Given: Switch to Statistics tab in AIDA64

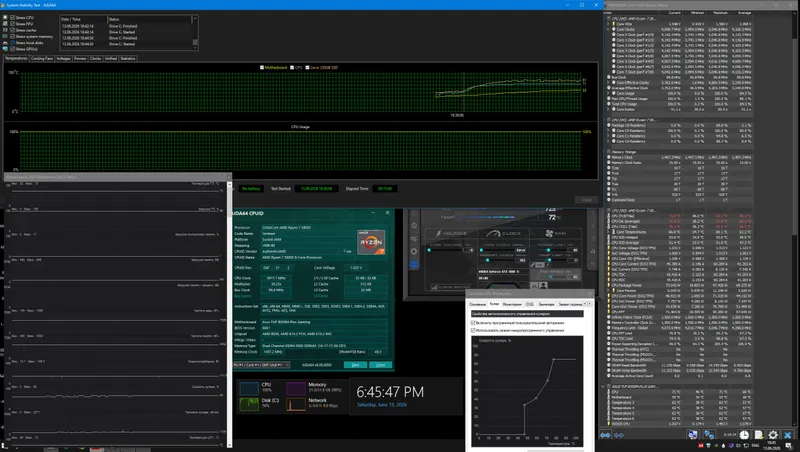Looking at the screenshot, I should [x=128, y=59].
